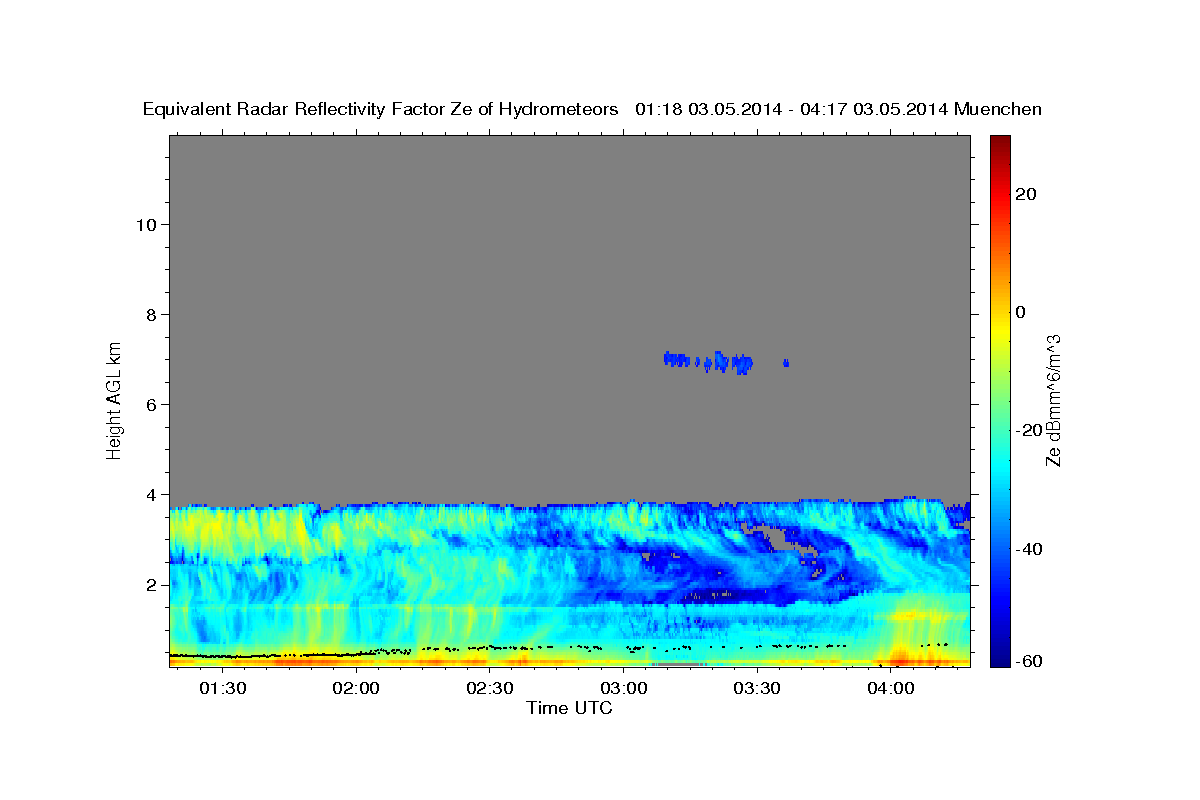This screenshot has width=1200, height=800.
Task: Click the plot title text
Action: pos(593,110)
